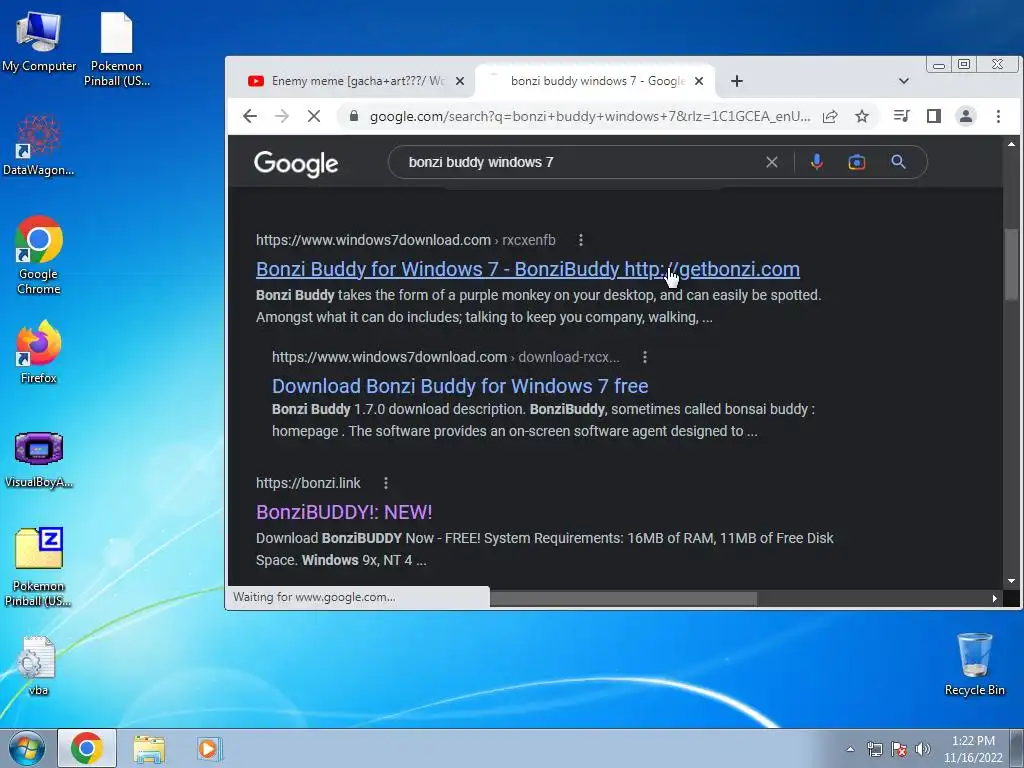The height and width of the screenshot is (768, 1024).
Task: Open options for bonzi.link result
Action: [x=386, y=483]
